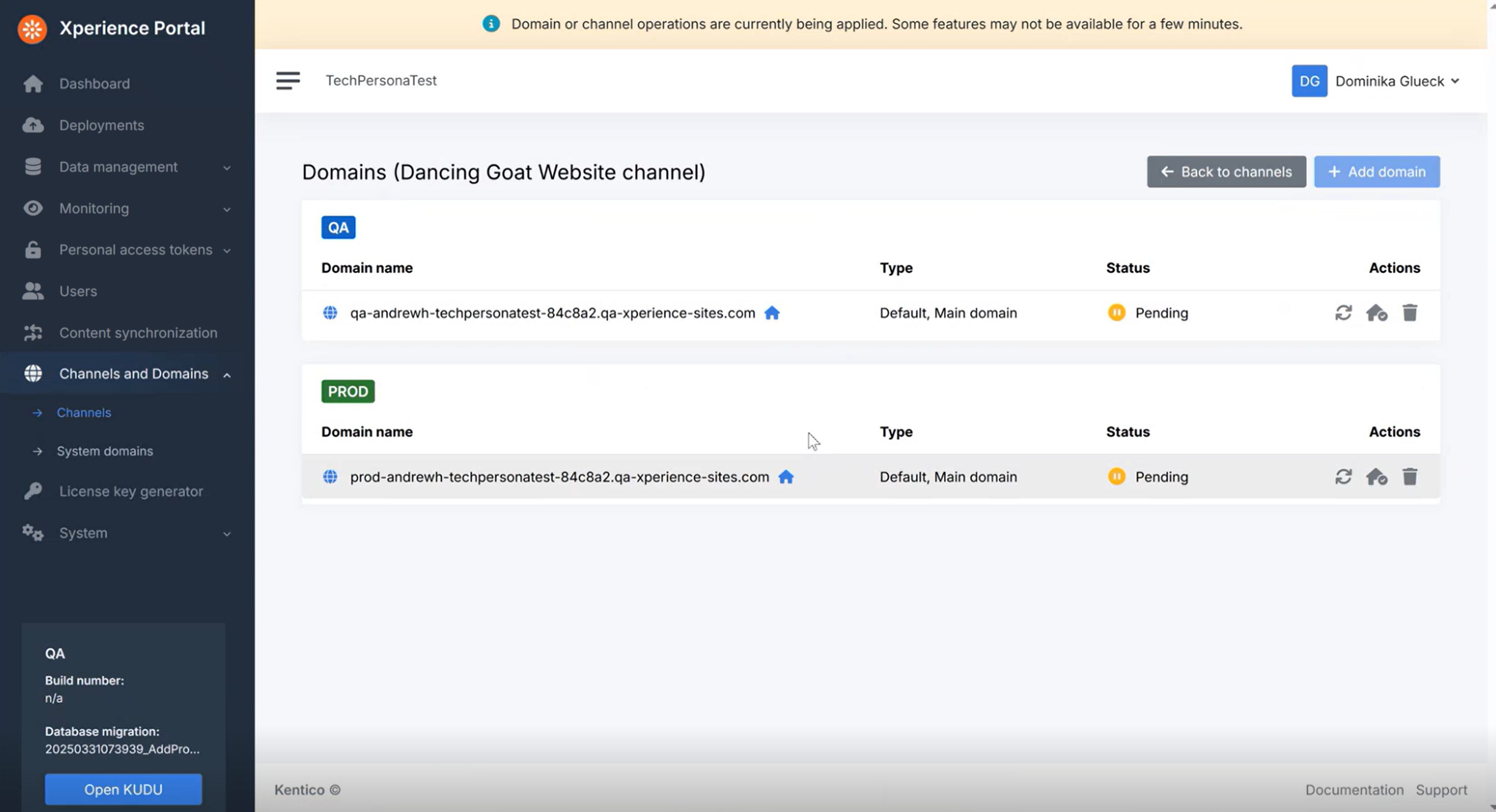Click the info icon in notification banner
The image size is (1496, 812).
[491, 24]
